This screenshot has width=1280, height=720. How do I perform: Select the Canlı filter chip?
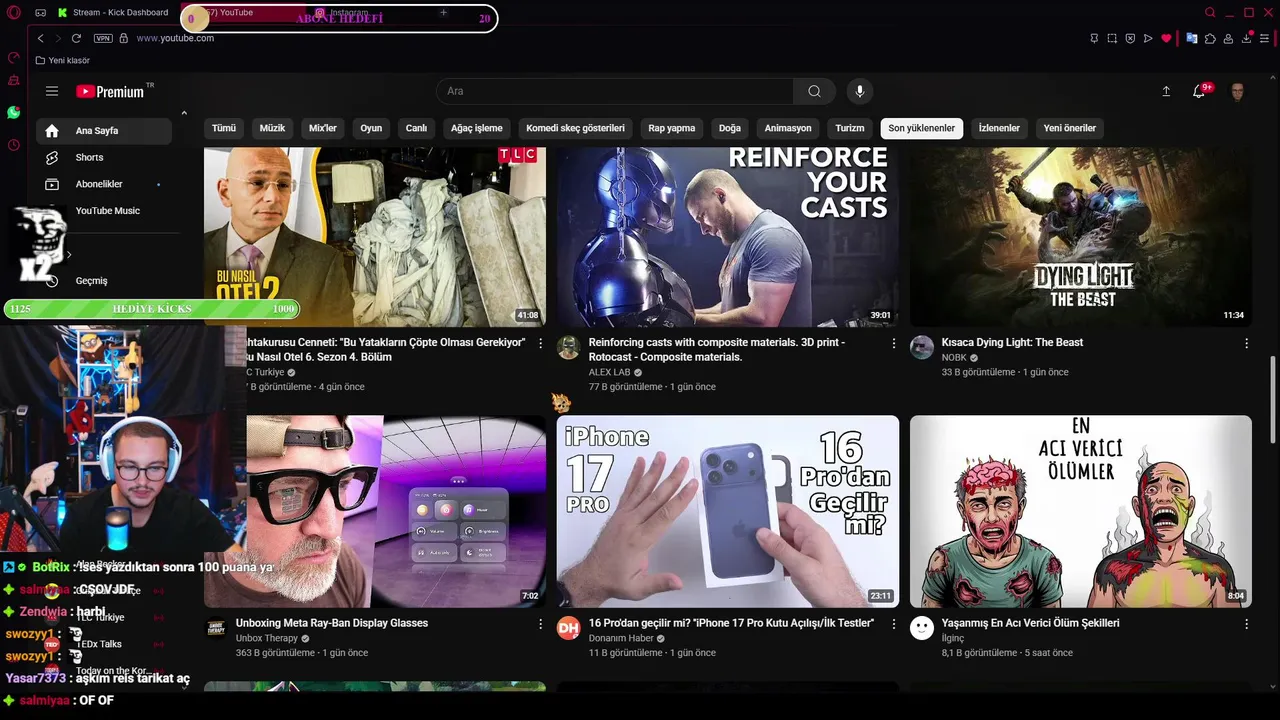tap(416, 128)
